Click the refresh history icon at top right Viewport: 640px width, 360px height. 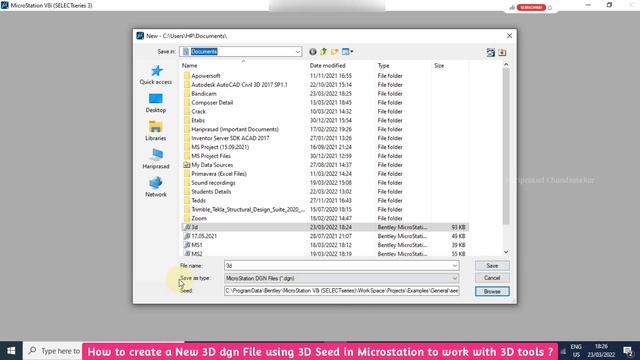[x=491, y=52]
